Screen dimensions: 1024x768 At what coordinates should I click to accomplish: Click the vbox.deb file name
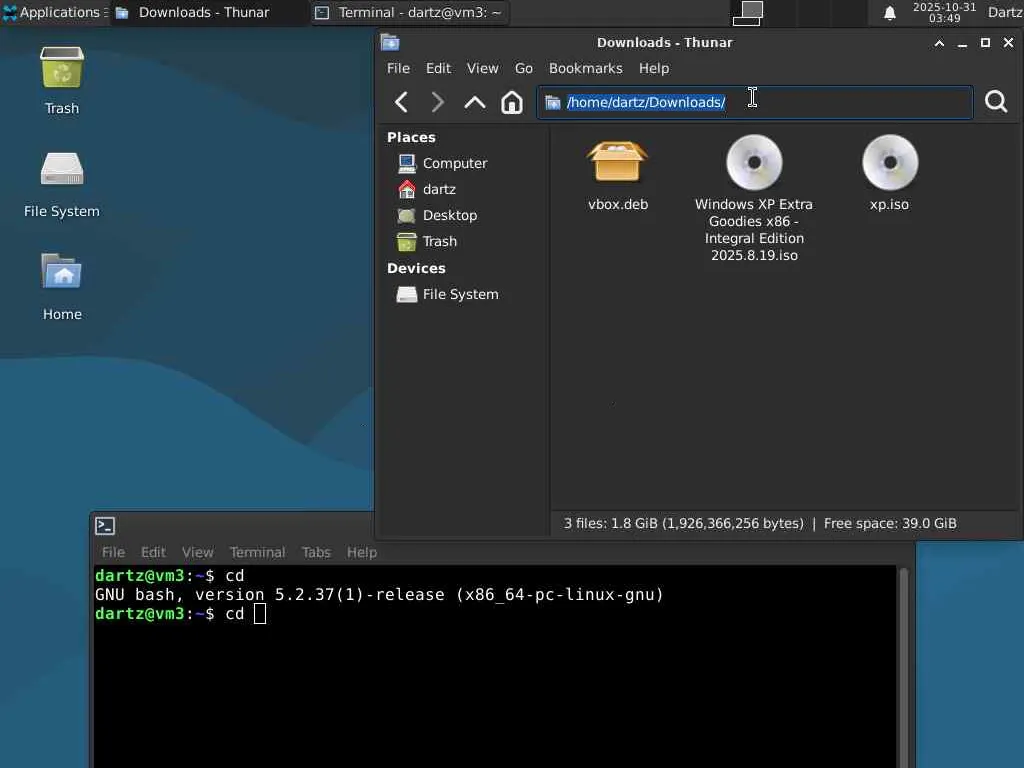coord(618,204)
